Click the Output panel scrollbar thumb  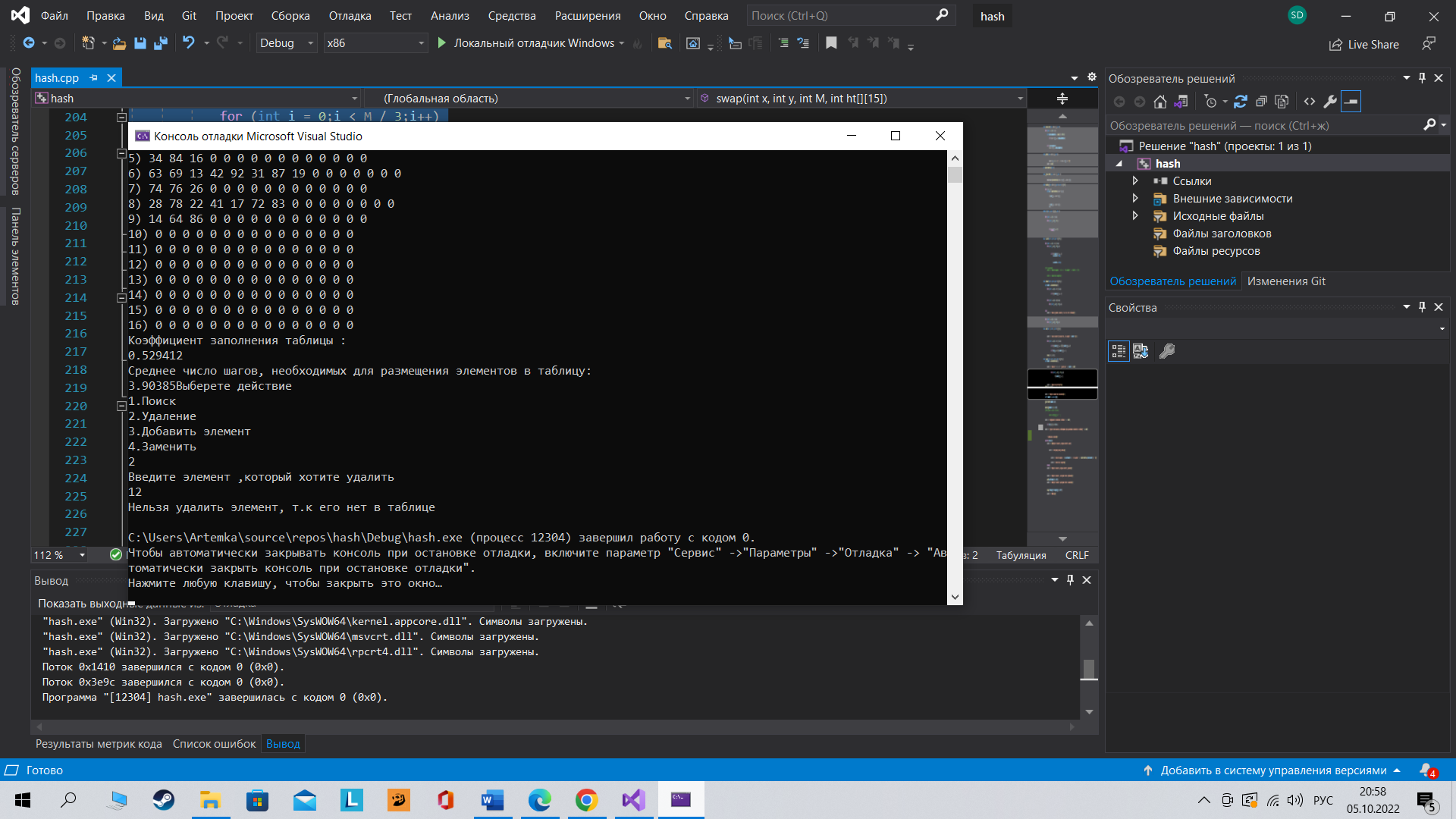[1089, 670]
